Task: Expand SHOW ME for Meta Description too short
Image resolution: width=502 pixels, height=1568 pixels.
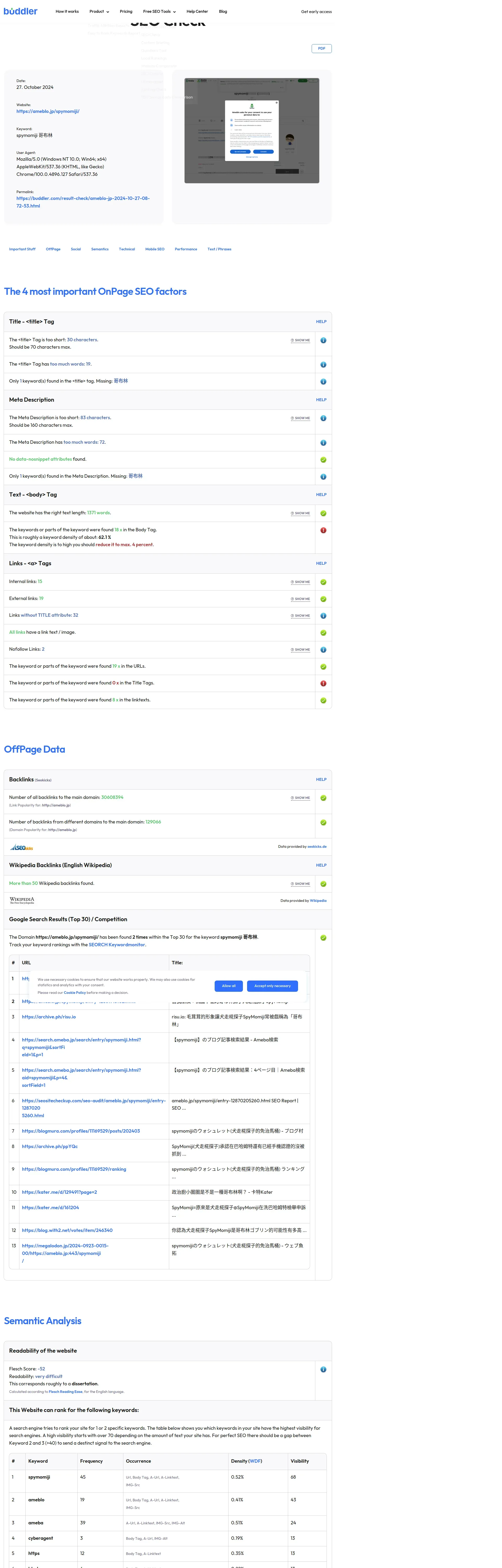Action: [x=300, y=418]
